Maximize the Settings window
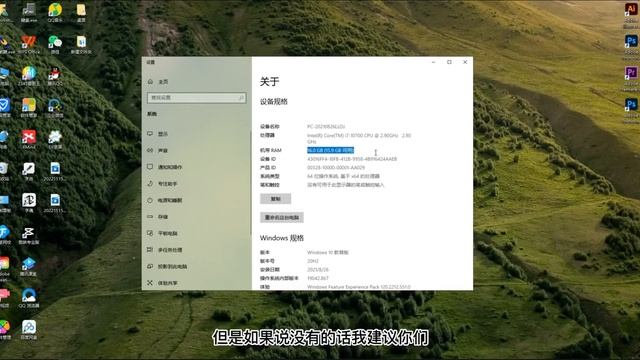The image size is (640, 360). click(x=449, y=62)
